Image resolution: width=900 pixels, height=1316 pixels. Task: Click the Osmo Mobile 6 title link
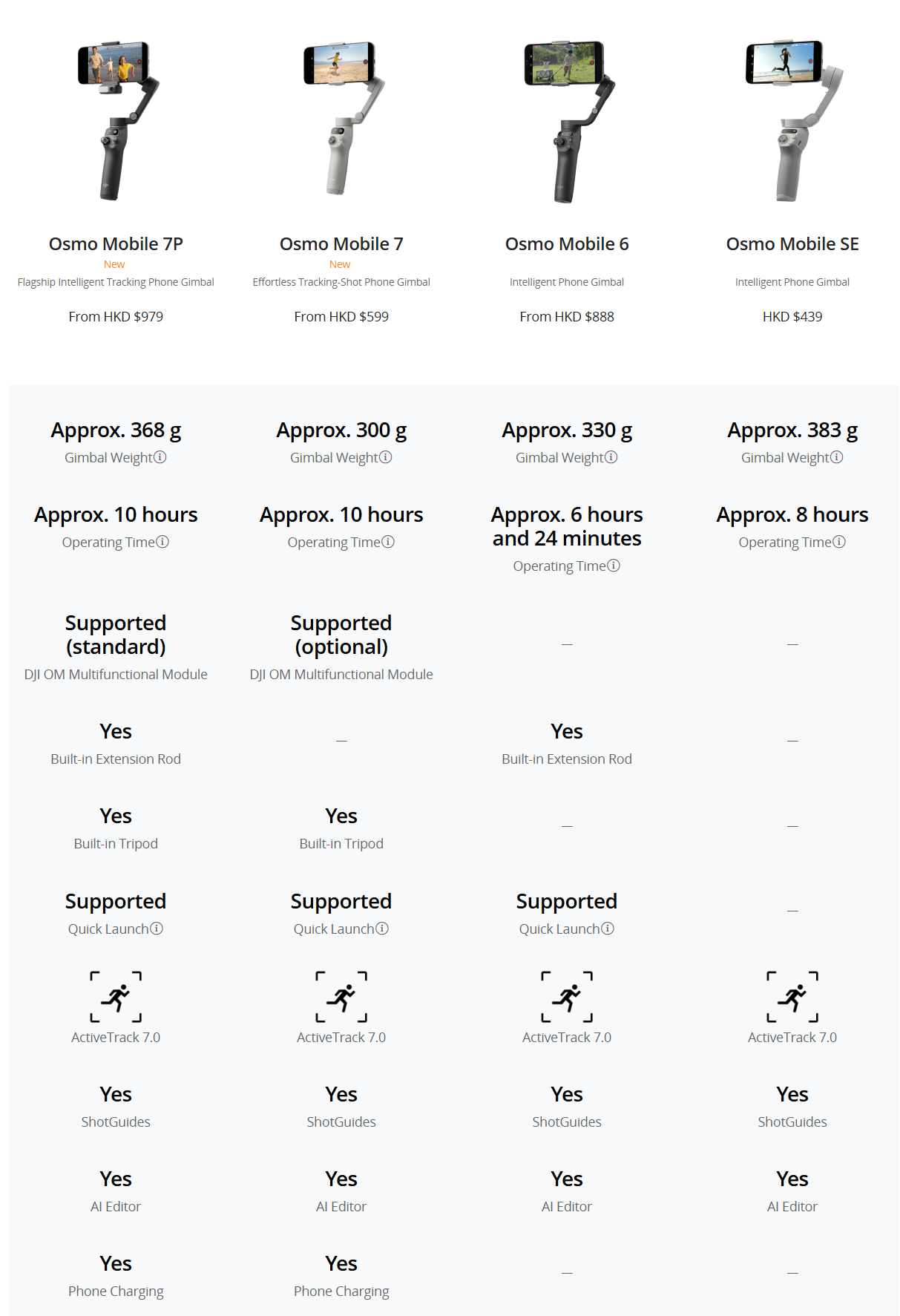tap(567, 244)
